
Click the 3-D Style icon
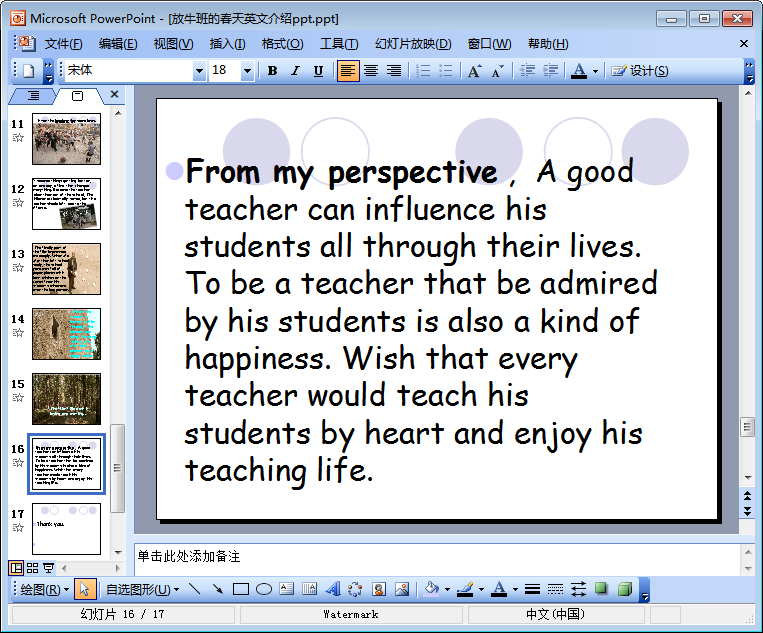point(625,589)
